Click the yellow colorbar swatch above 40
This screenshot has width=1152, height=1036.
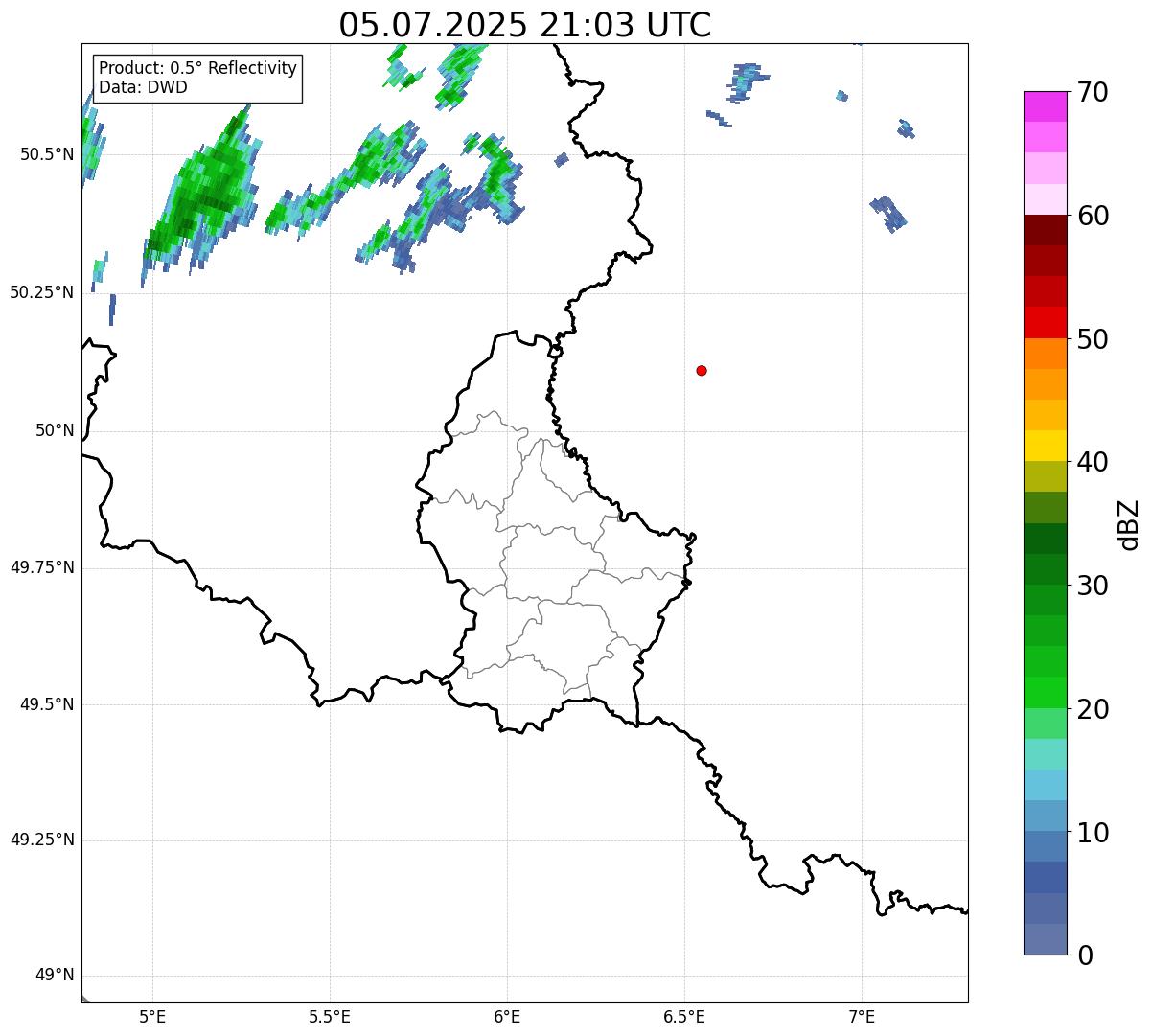[1046, 446]
